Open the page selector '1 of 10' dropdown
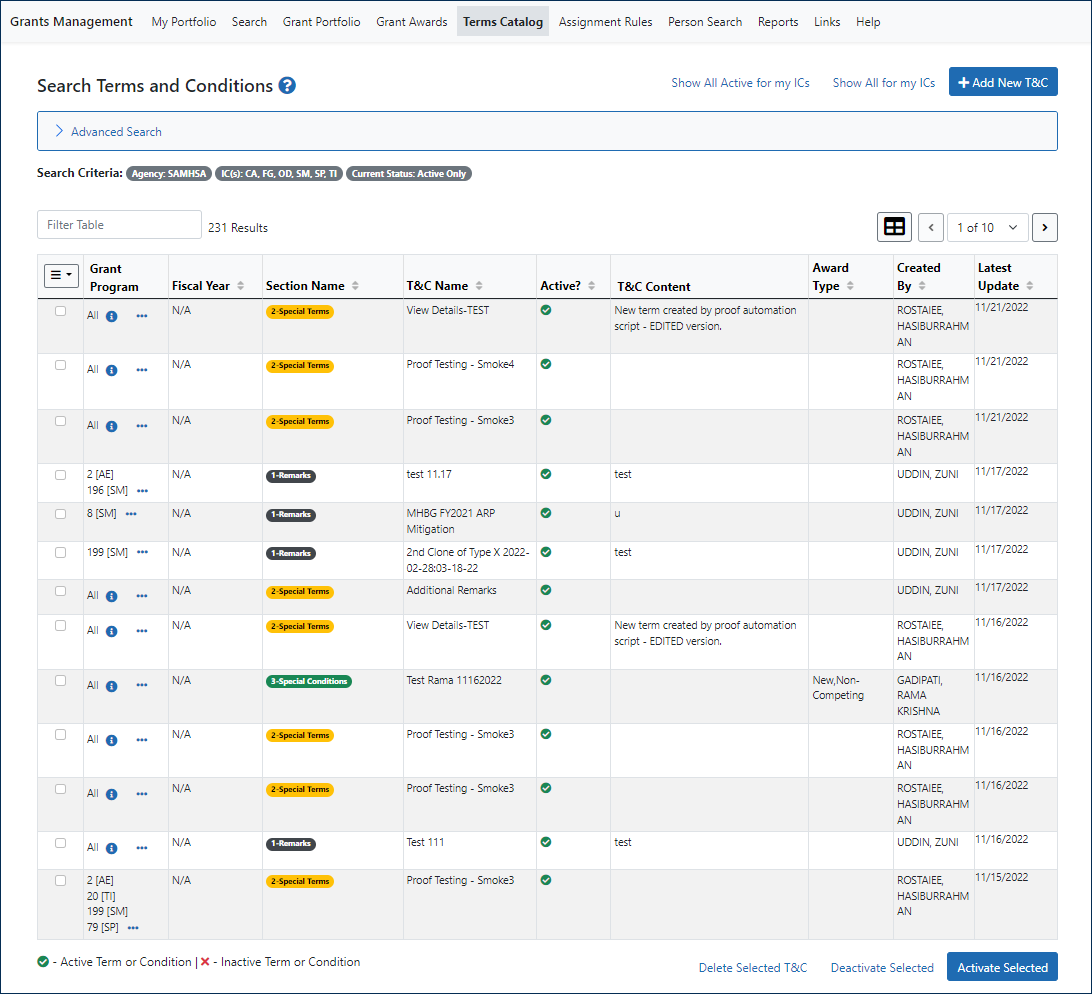This screenshot has width=1092, height=994. tap(987, 227)
